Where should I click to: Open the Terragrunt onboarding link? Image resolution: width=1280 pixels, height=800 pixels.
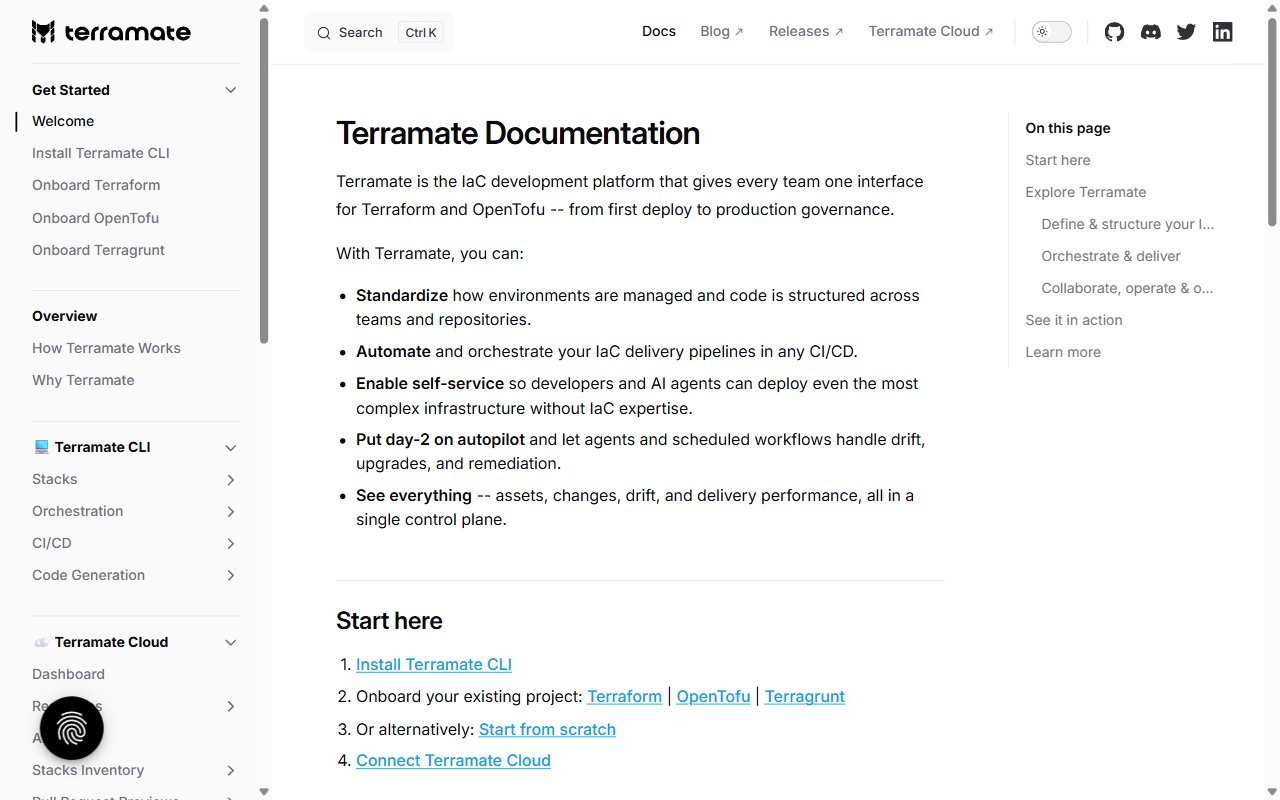[x=805, y=696]
